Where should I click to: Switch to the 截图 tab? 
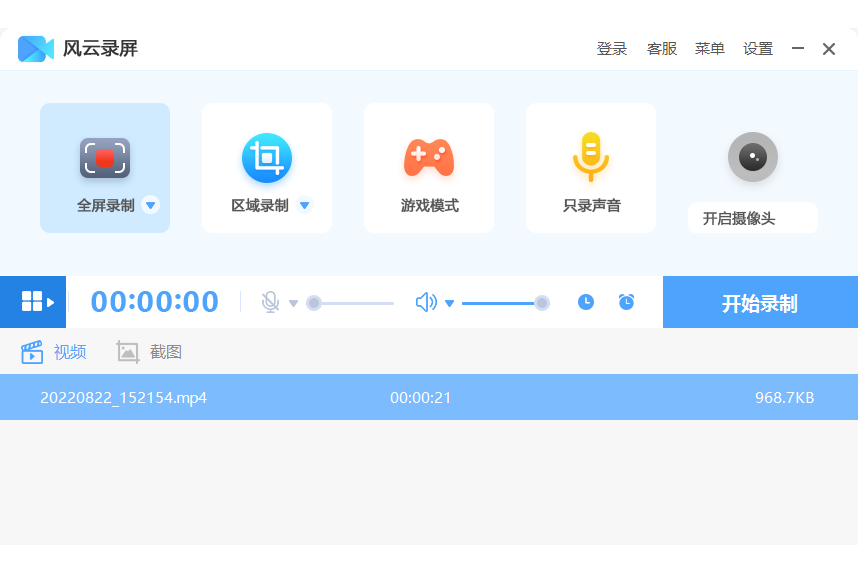point(150,352)
